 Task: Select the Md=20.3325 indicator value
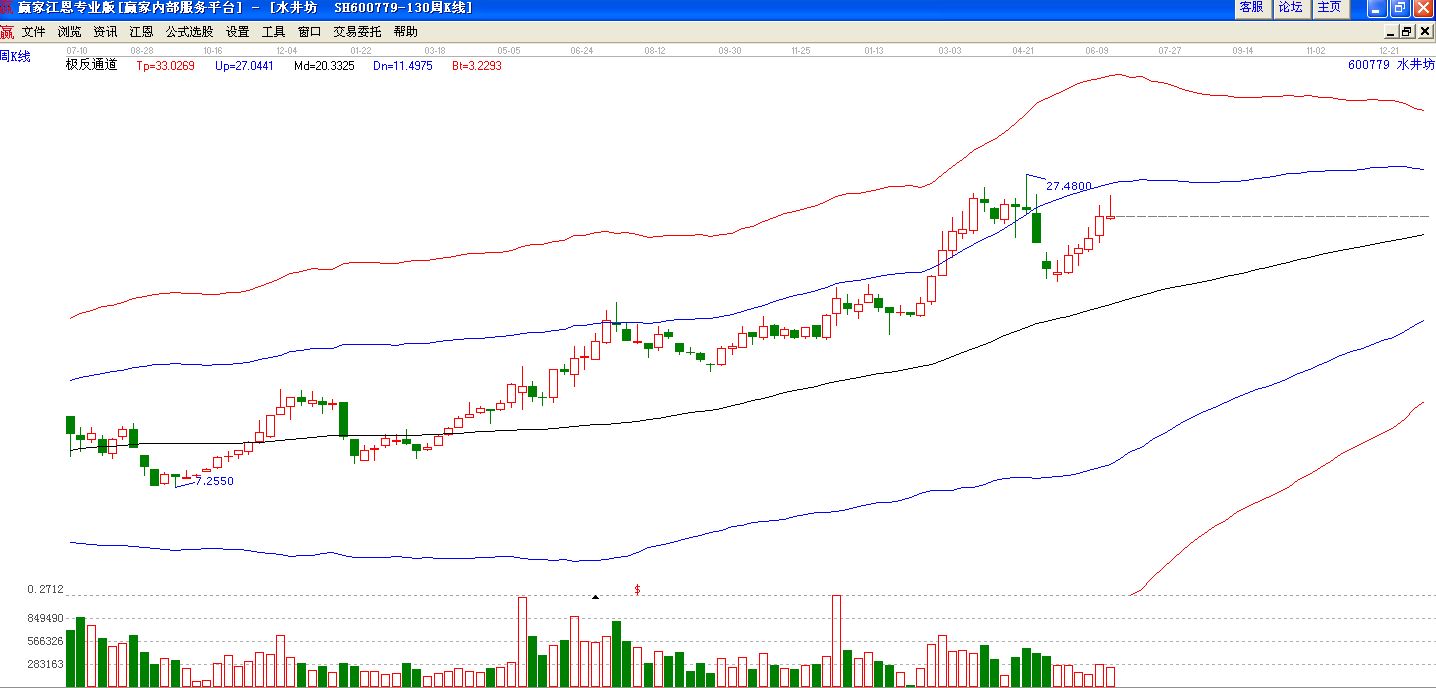(324, 66)
